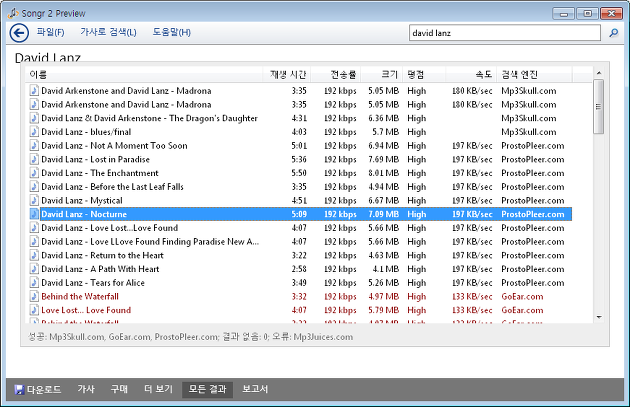Click music icon beside Lost in Paradise
Image resolution: width=630 pixels, height=407 pixels.
click(34, 159)
